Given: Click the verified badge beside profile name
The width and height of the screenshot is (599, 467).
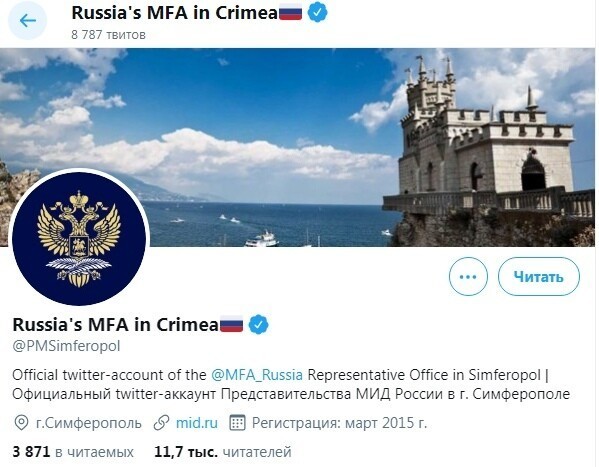Looking at the screenshot, I should click(259, 324).
